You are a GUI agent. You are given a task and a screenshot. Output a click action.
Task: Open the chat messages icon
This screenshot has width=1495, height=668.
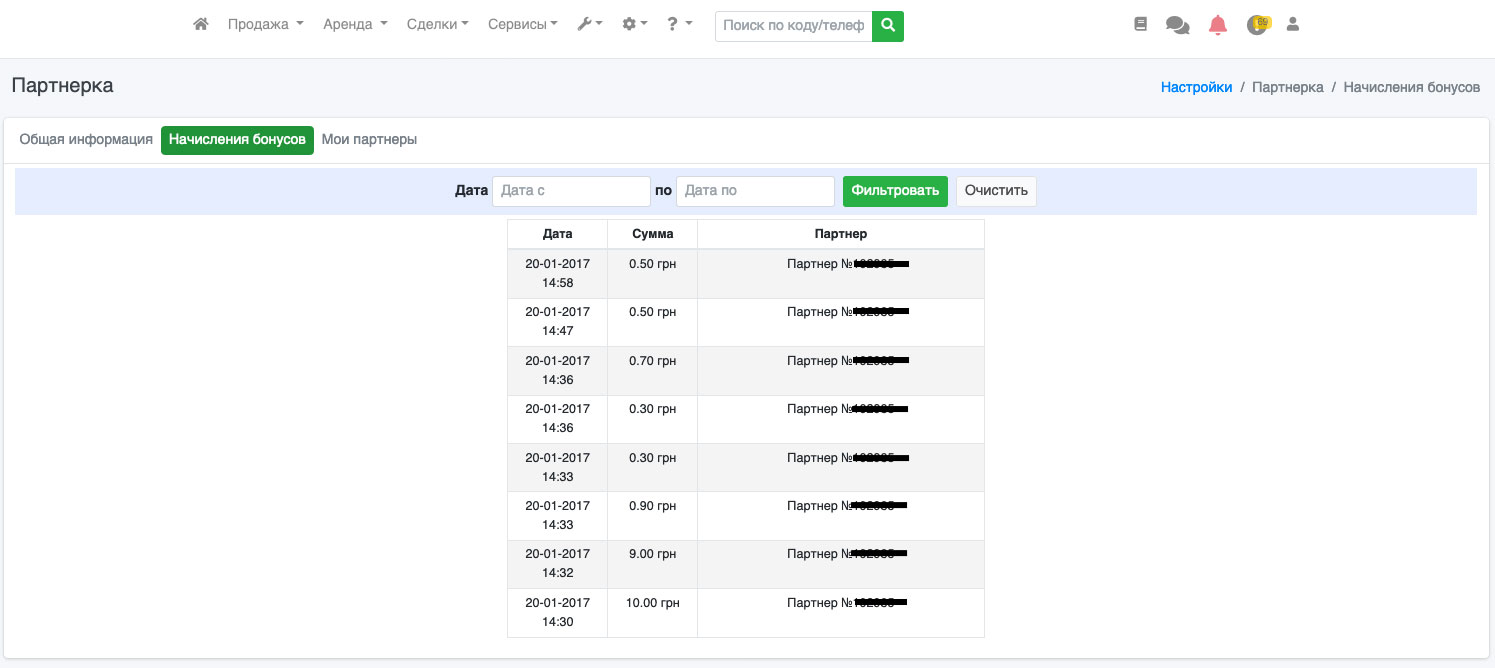pos(1177,26)
